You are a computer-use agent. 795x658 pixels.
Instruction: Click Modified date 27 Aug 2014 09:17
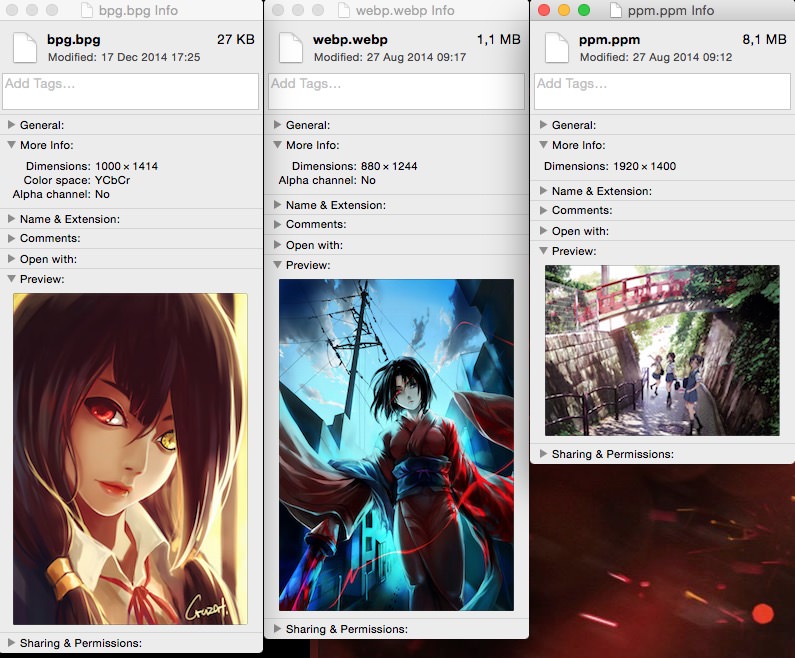[x=416, y=57]
